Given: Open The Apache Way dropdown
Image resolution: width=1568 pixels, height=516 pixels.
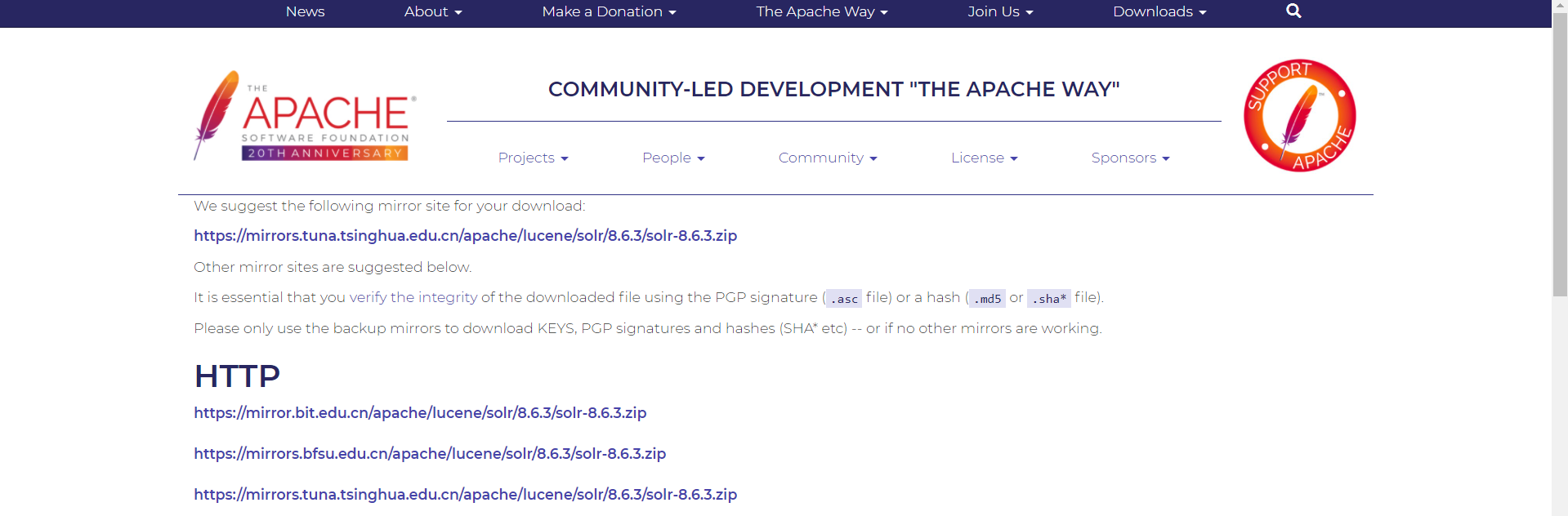Looking at the screenshot, I should coord(822,11).
